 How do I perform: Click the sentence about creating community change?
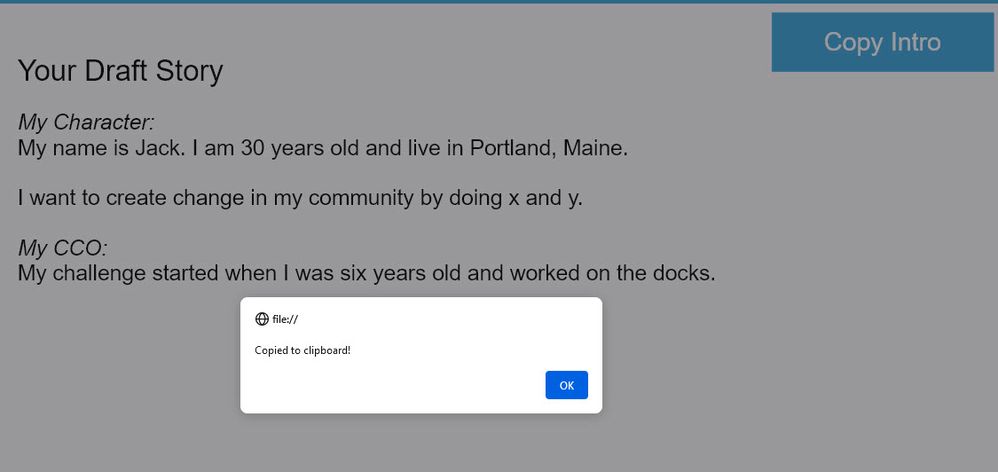click(300, 197)
